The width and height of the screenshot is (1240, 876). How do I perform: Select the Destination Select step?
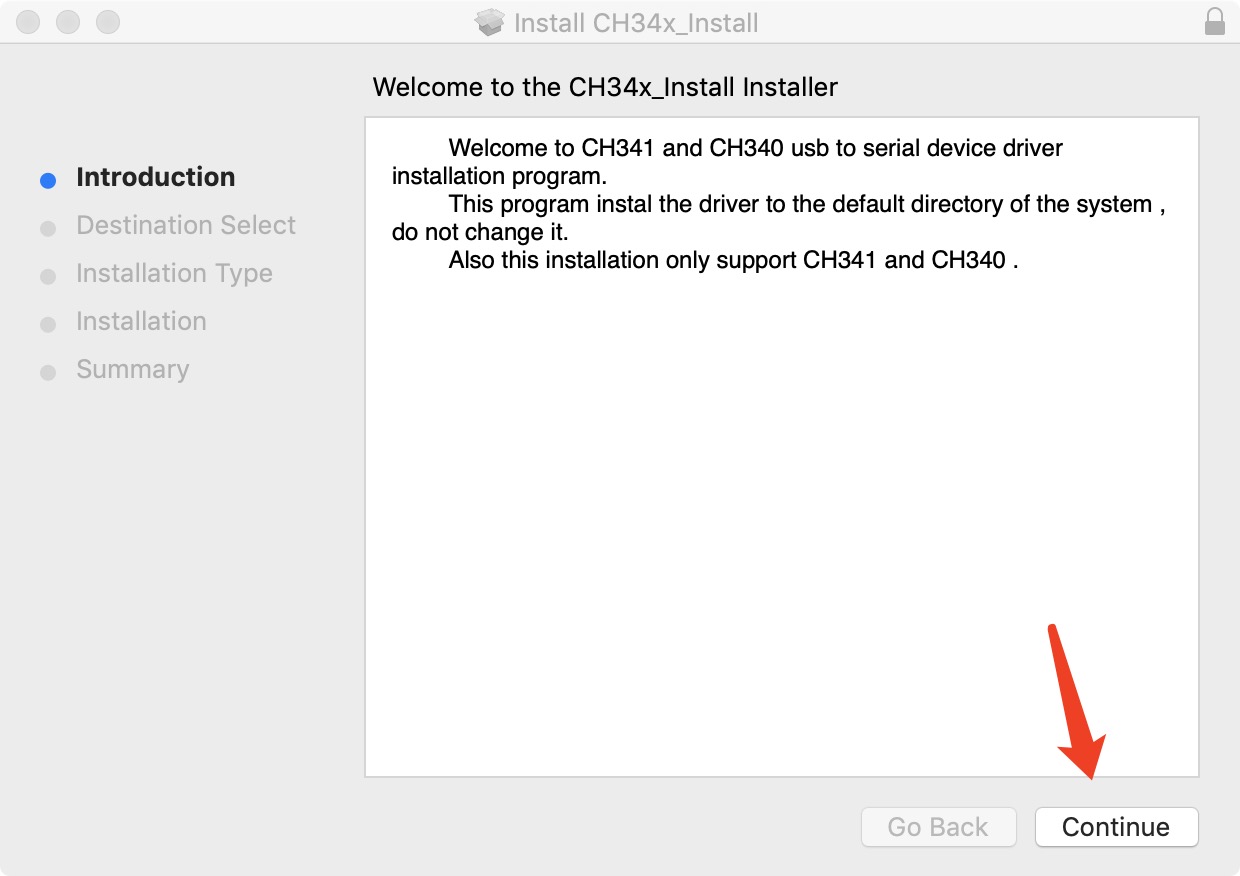tap(185, 225)
